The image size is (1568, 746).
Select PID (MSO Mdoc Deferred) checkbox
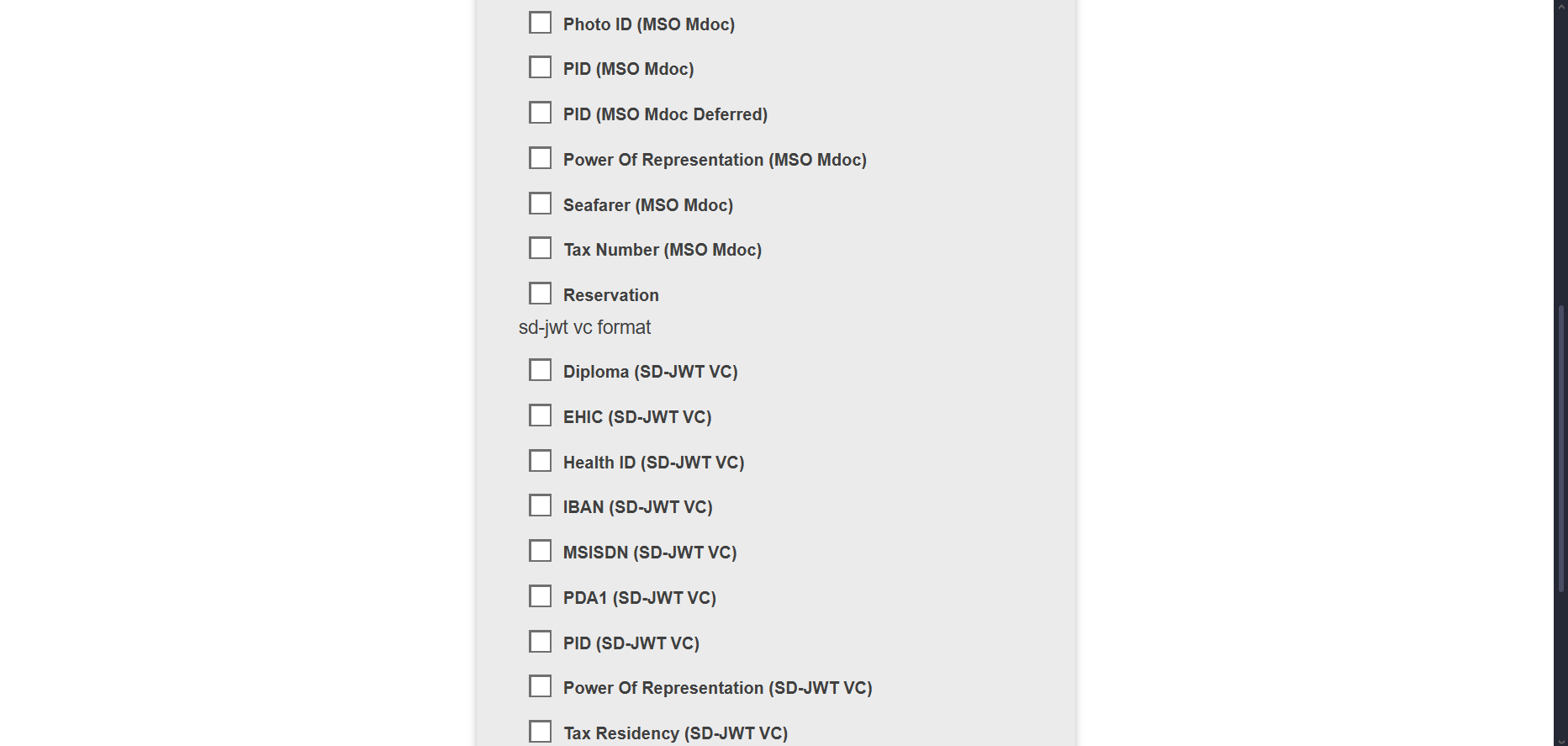(x=540, y=113)
